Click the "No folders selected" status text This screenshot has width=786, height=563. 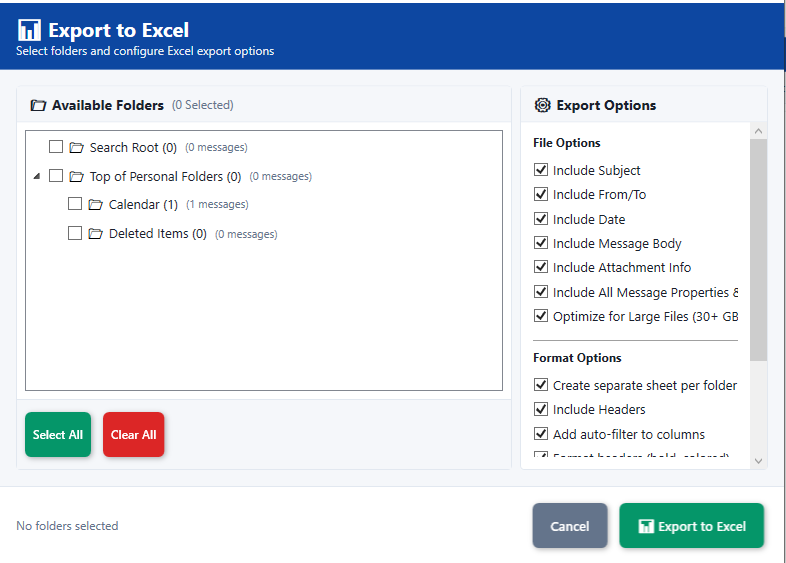(67, 526)
